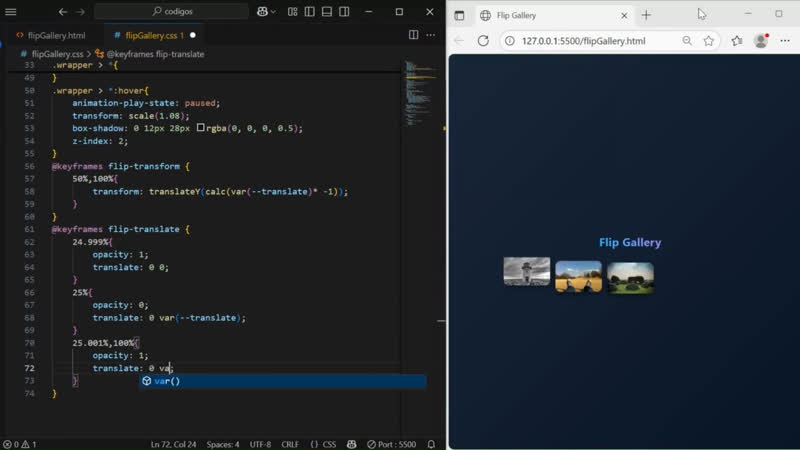Image resolution: width=800 pixels, height=450 pixels.
Task: Open the notifications bell in status bar
Action: tap(431, 444)
